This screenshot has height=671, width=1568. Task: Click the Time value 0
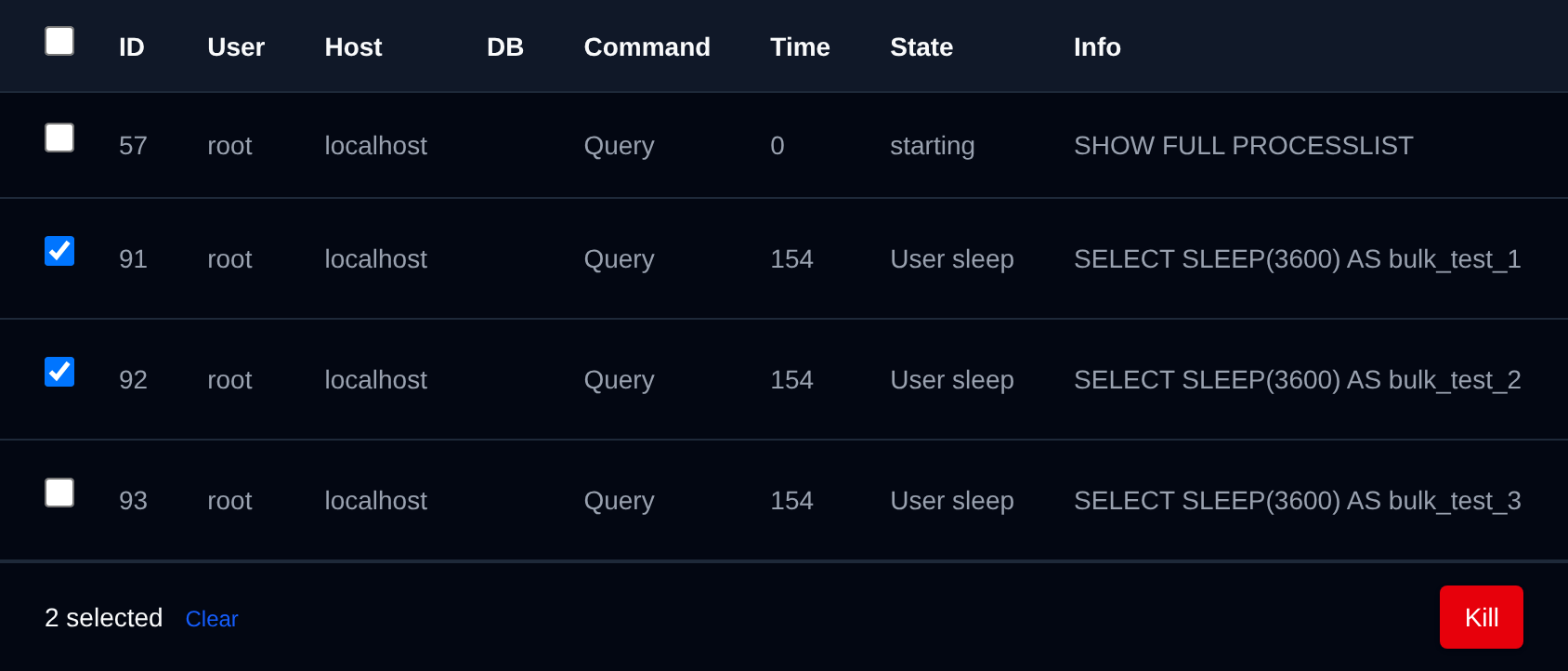[777, 146]
